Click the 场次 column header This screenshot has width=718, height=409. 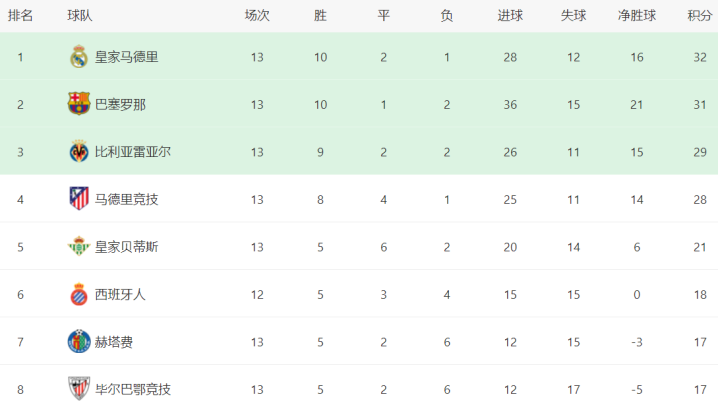coord(257,15)
